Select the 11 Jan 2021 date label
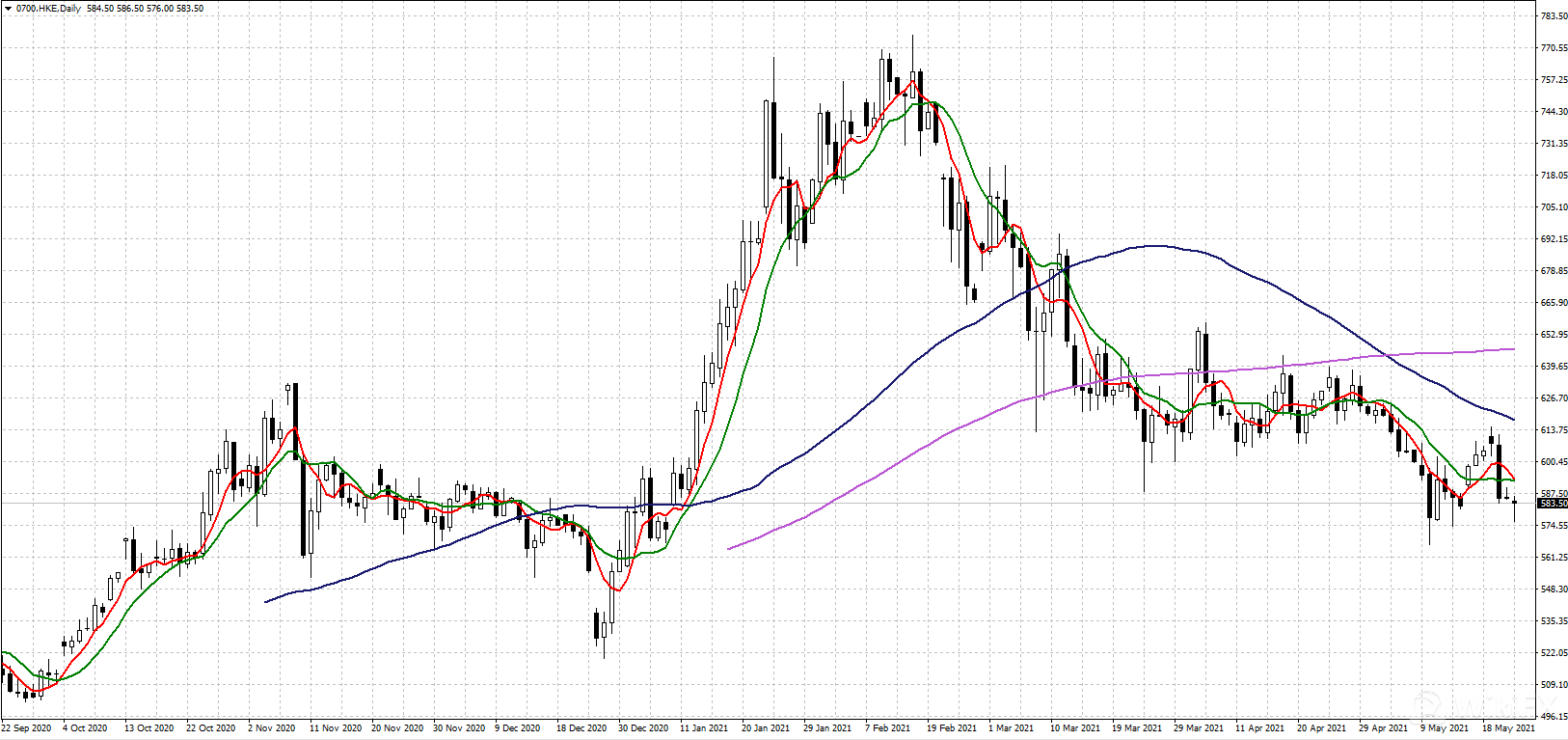Image resolution: width=1568 pixels, height=740 pixels. click(704, 727)
